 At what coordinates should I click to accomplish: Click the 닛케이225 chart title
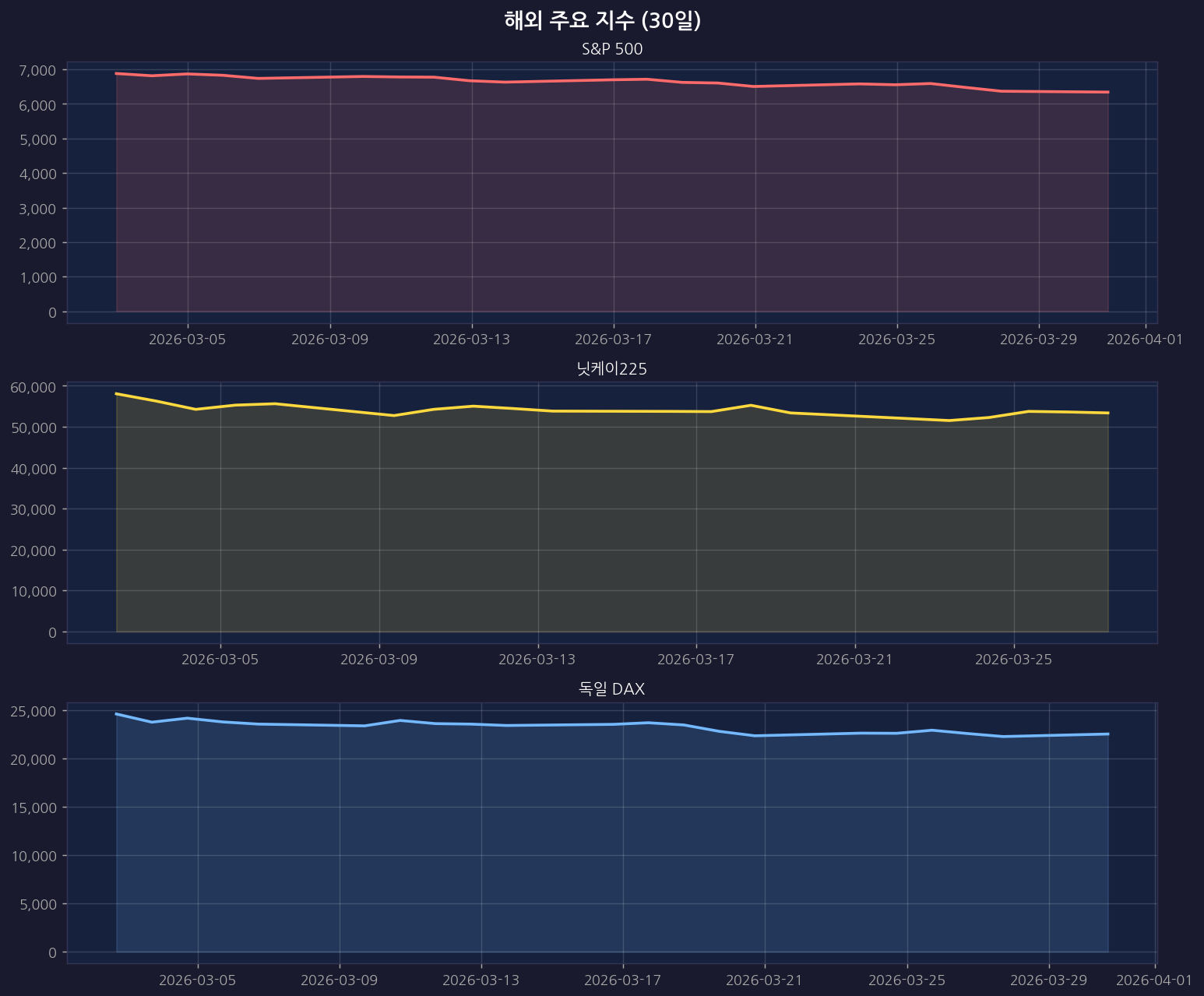[612, 369]
